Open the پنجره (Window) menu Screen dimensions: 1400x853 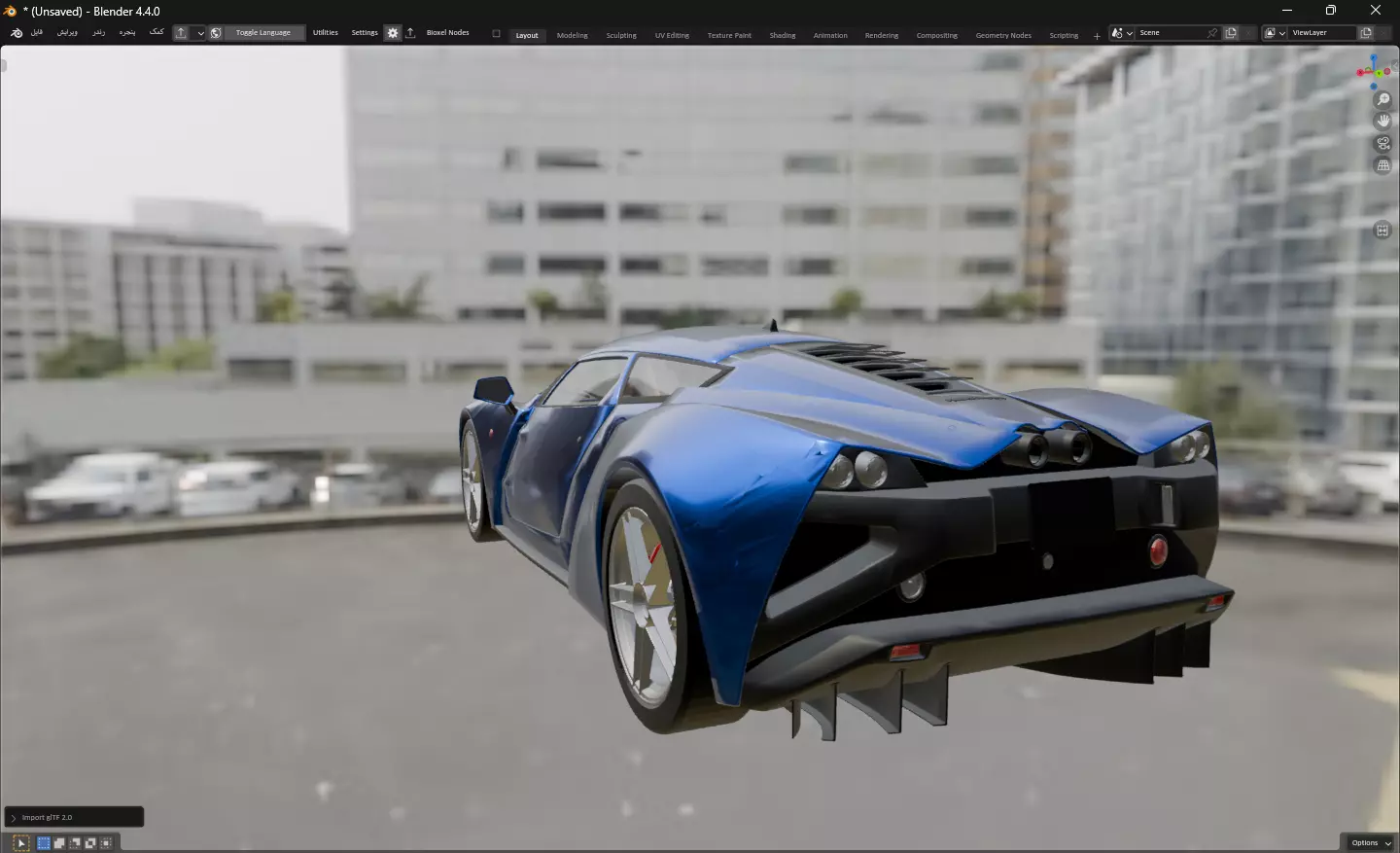click(127, 33)
